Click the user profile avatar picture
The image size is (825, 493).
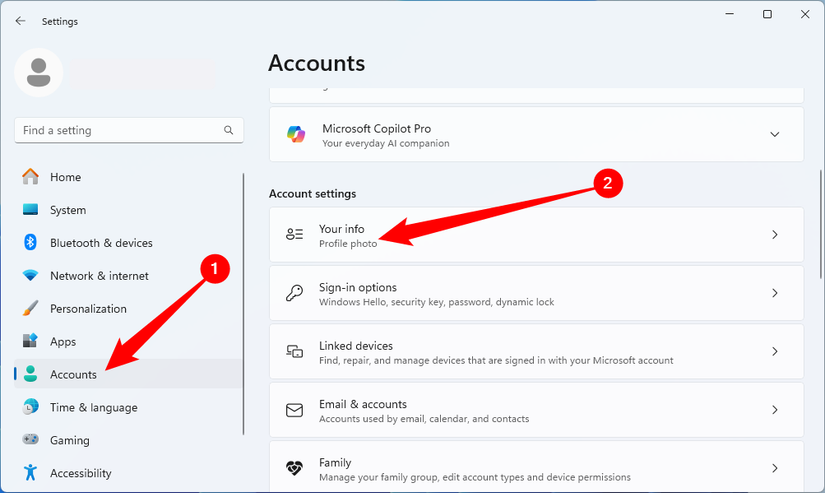39,73
